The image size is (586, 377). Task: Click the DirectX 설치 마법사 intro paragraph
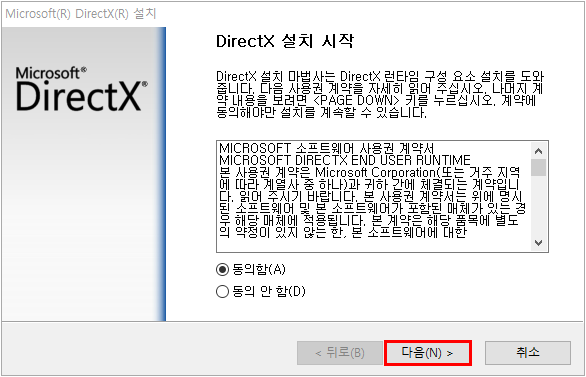click(x=380, y=94)
